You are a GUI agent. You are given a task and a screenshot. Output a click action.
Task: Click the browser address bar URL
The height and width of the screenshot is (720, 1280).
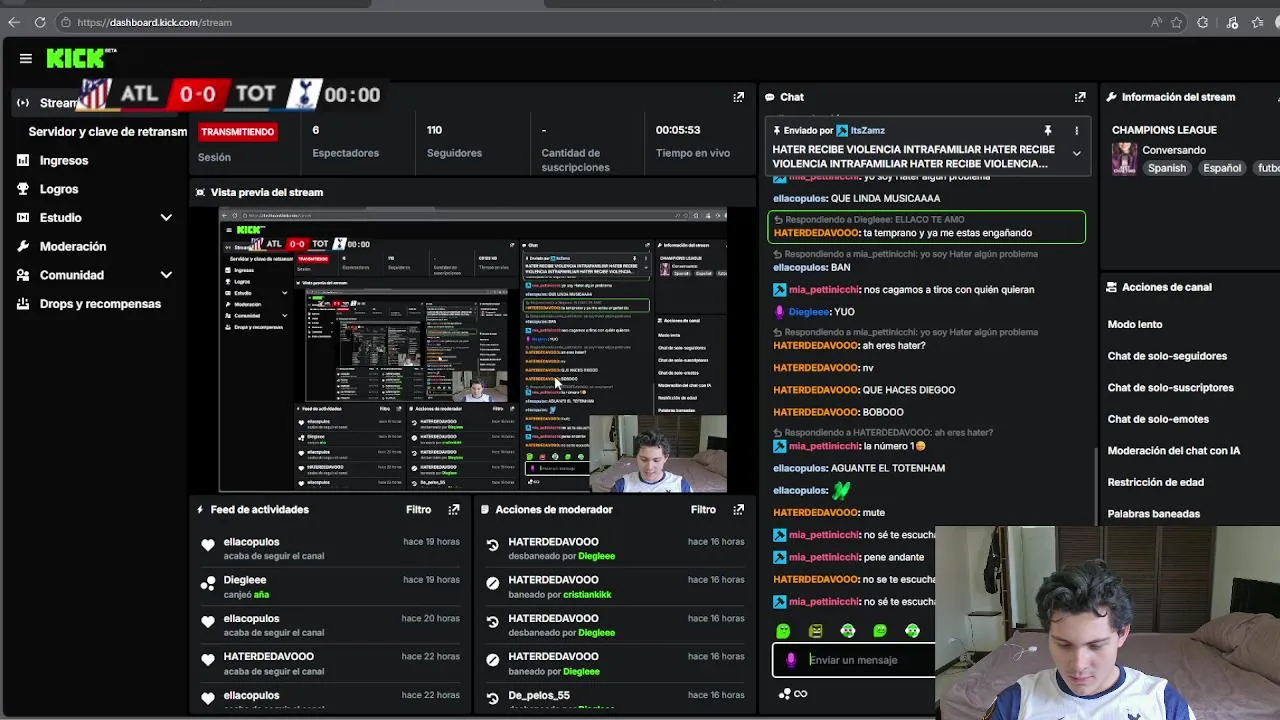(x=154, y=22)
